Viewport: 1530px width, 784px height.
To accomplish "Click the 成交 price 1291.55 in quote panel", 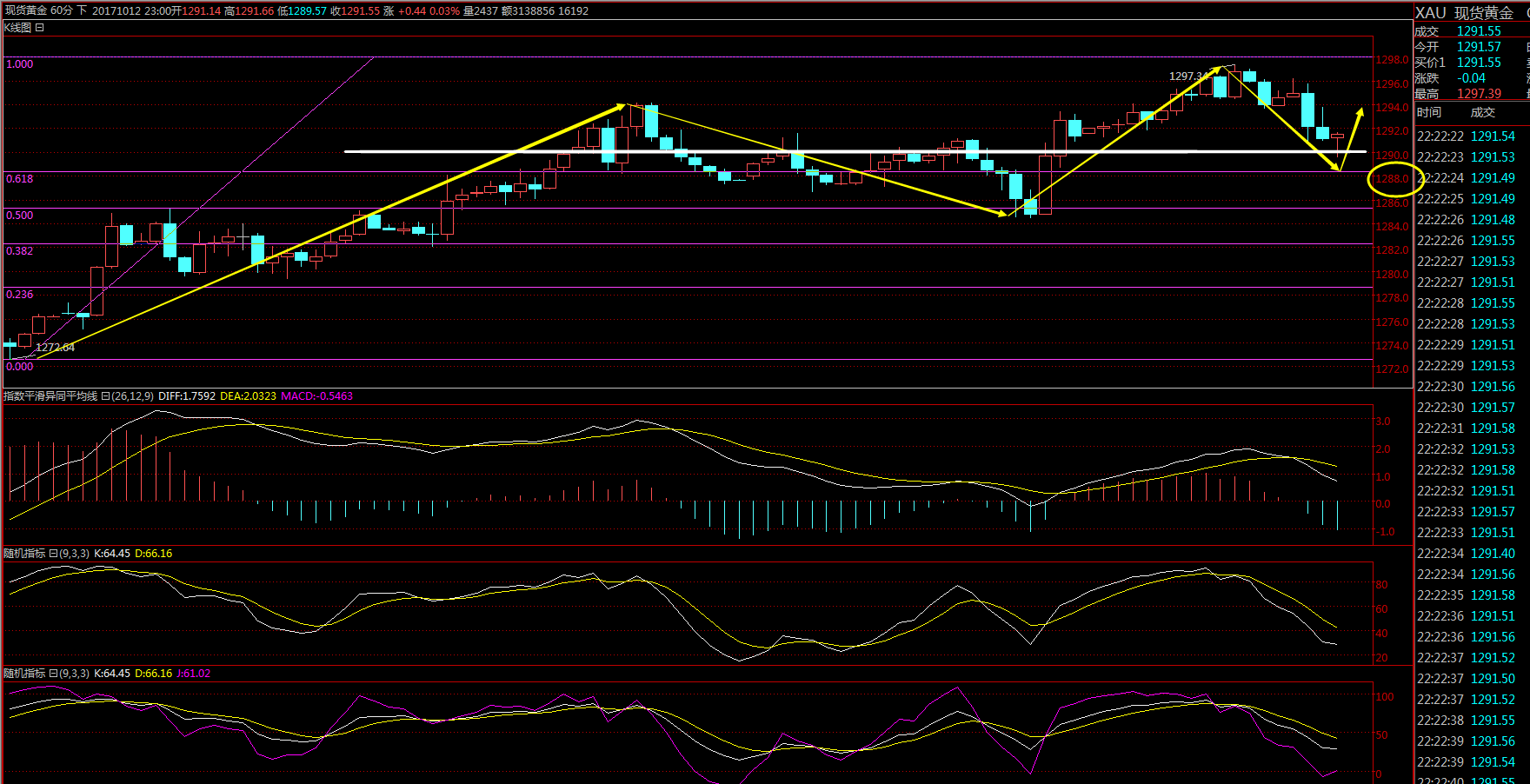I will click(x=1479, y=31).
